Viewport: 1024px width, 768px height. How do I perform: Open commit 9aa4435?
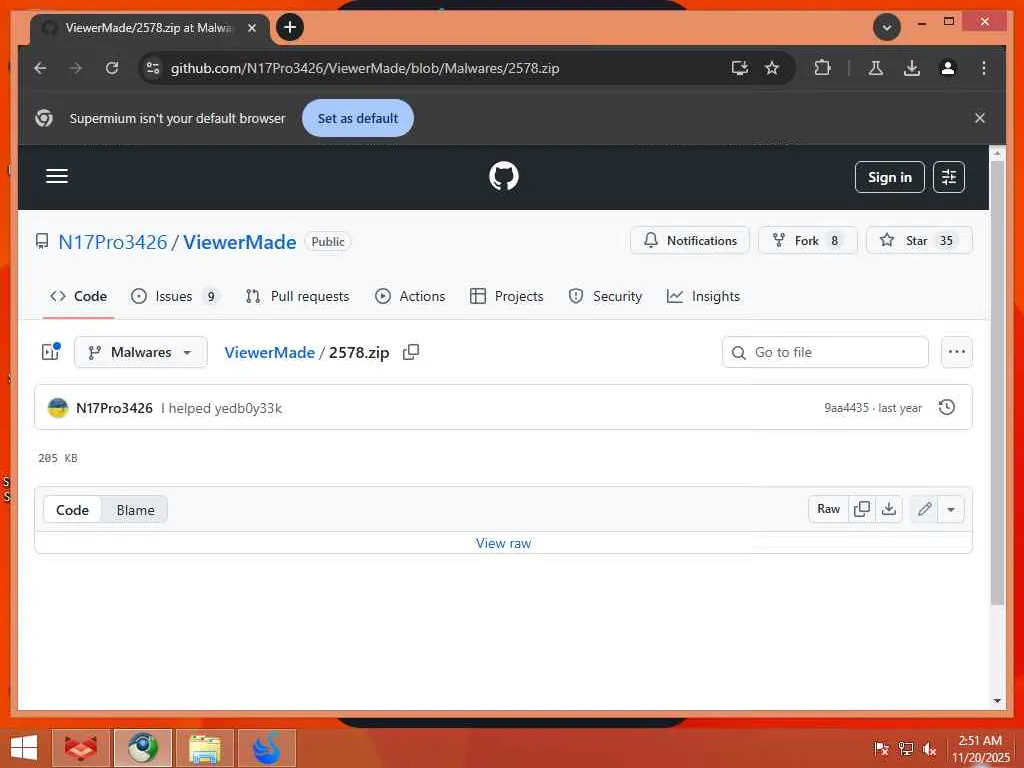[x=846, y=408]
